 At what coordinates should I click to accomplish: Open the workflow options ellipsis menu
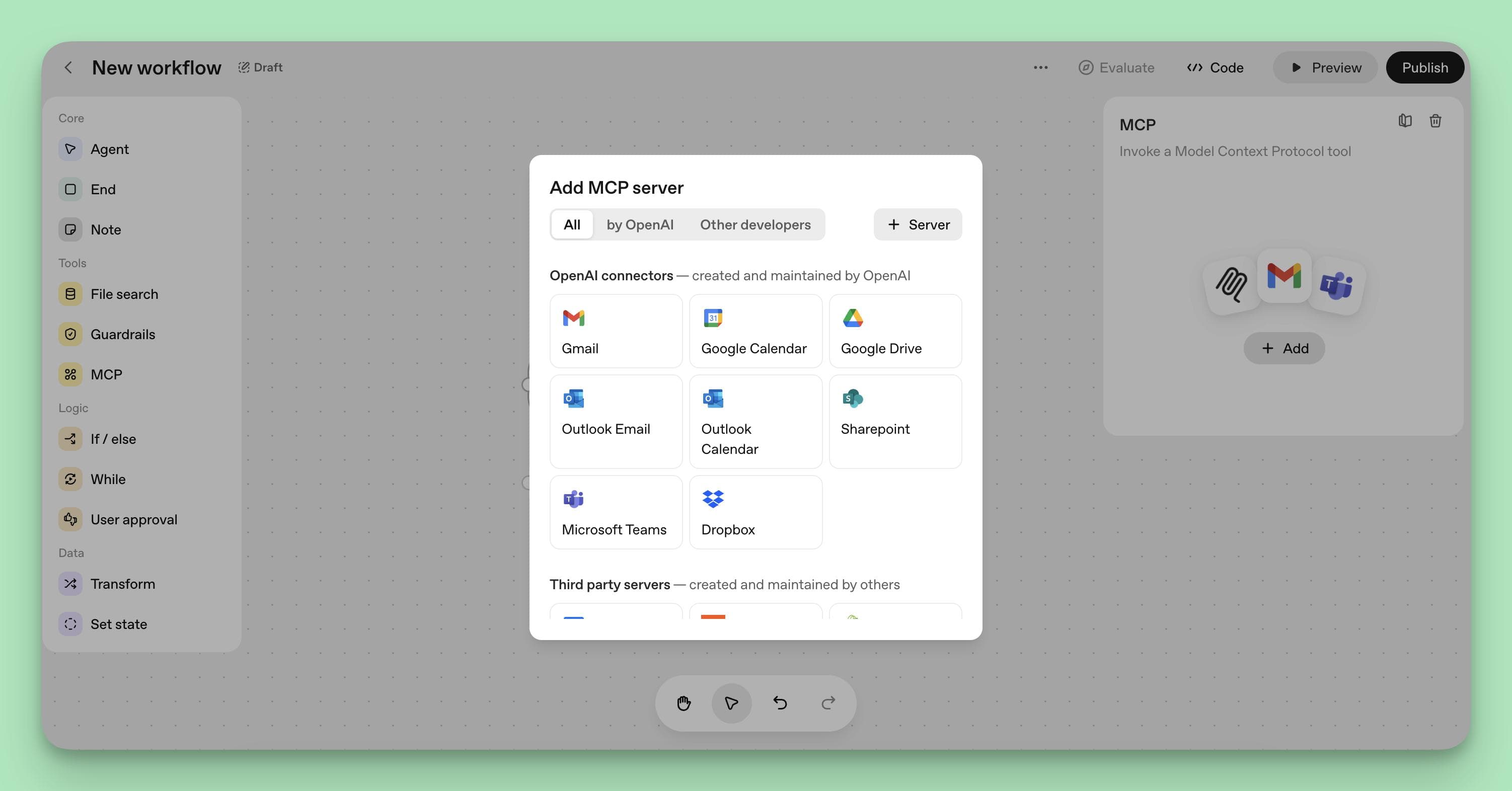click(1040, 67)
